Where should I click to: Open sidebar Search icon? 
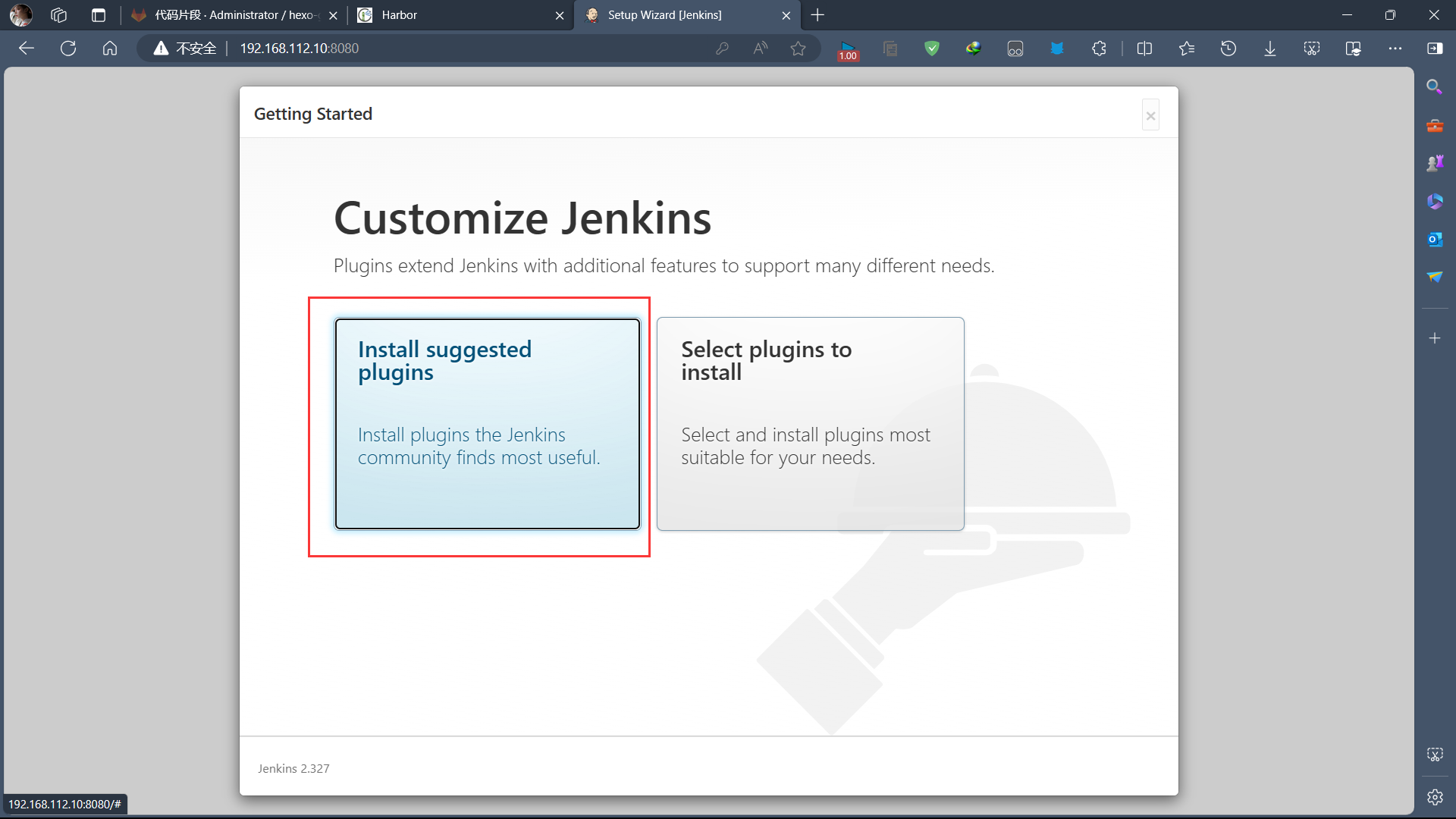tap(1434, 86)
